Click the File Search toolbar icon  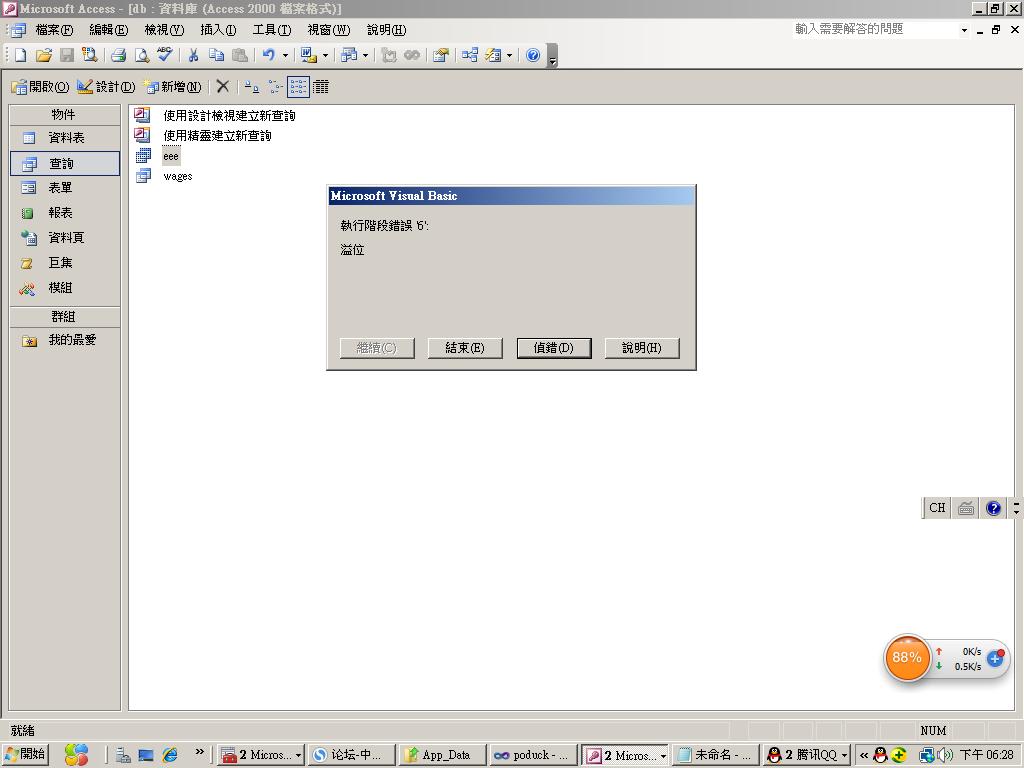[89, 56]
